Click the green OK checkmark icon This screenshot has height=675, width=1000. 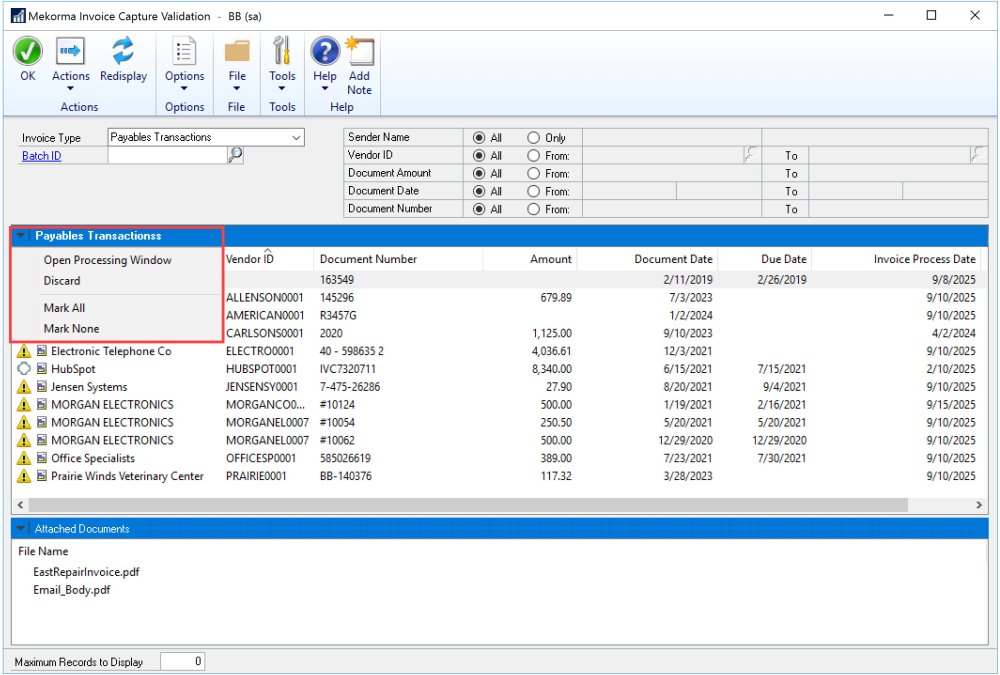point(28,51)
